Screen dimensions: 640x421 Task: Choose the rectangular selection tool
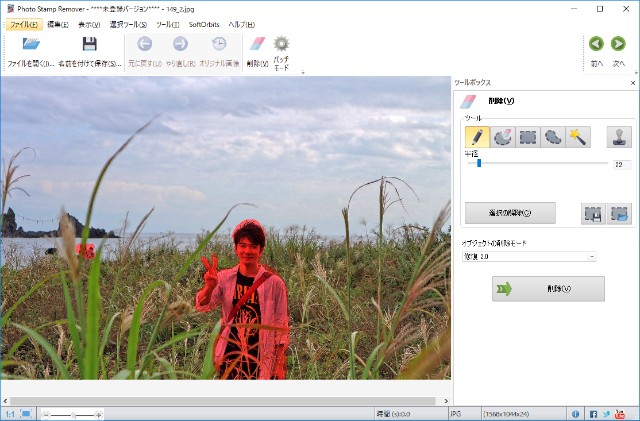click(x=528, y=137)
